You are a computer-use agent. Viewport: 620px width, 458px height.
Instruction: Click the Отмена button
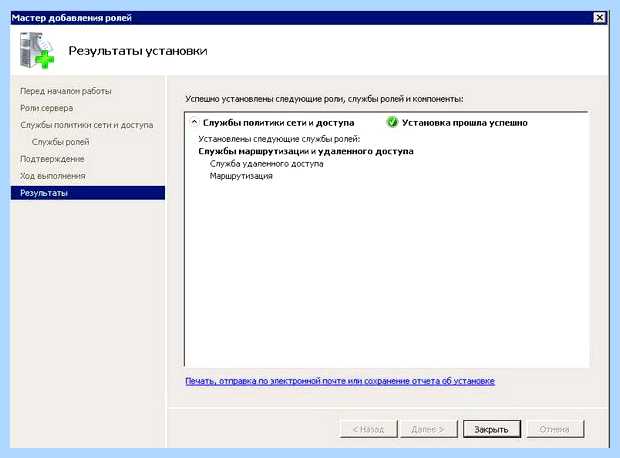(555, 429)
